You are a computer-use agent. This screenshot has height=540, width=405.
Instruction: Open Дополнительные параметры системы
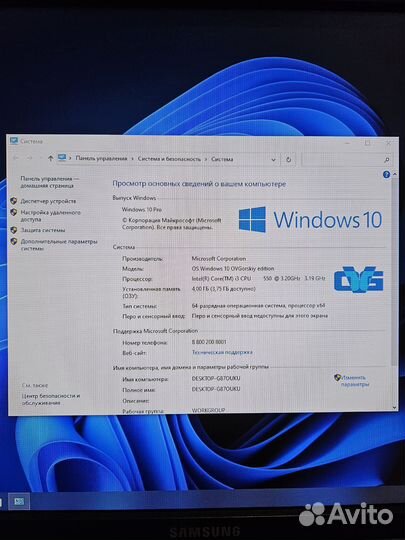(59, 245)
